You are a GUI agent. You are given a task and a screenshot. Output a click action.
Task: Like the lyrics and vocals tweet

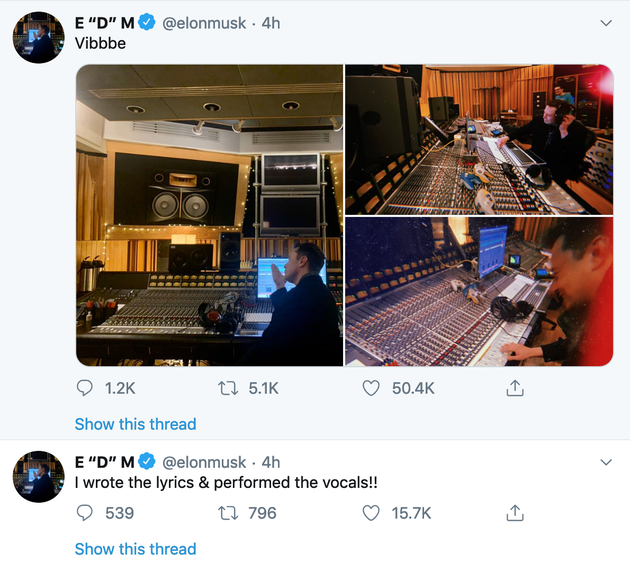pyautogui.click(x=370, y=513)
